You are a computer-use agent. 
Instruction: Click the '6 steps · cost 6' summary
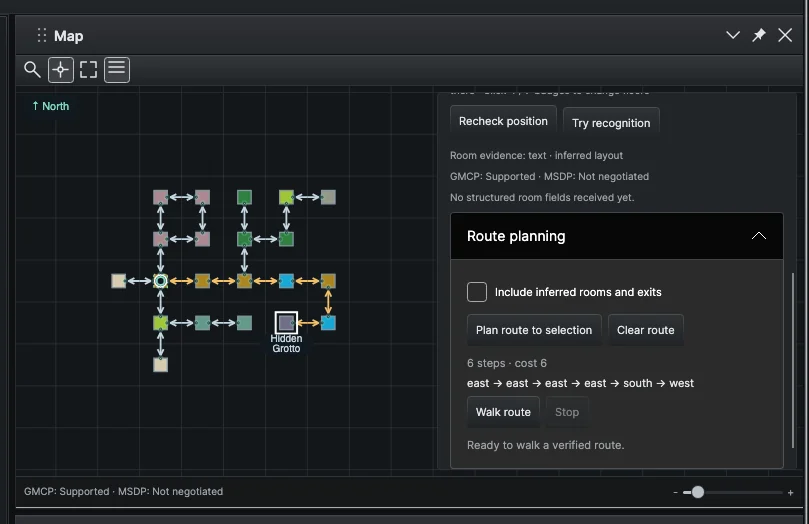[x=507, y=363]
